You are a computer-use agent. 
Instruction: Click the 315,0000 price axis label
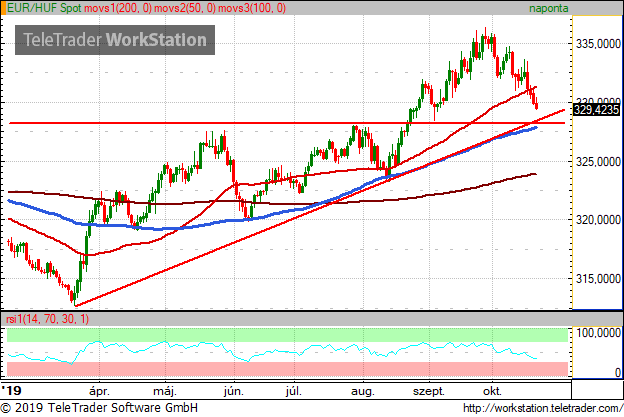coord(598,279)
